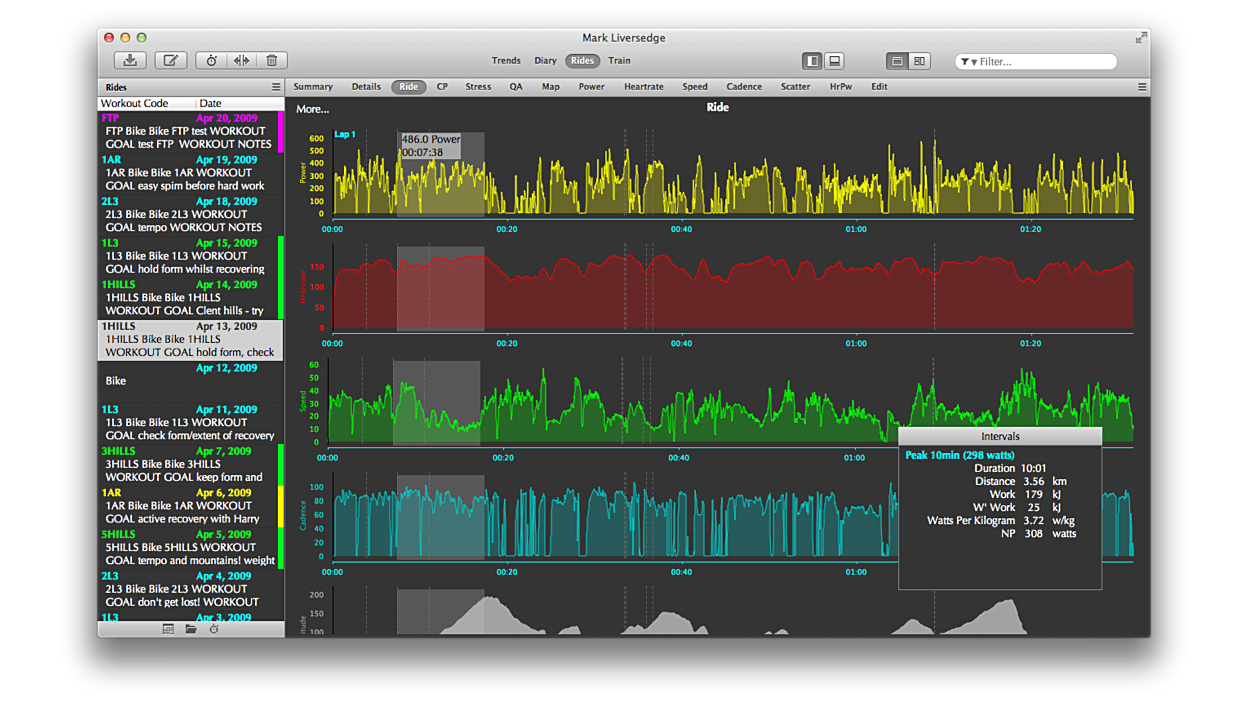Viewport: 1248px width, 702px height.
Task: Toggle the bottom panel visibility button
Action: tap(834, 61)
